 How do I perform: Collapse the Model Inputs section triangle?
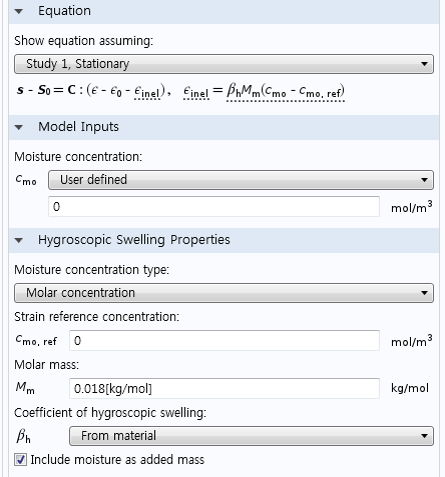pos(19,127)
